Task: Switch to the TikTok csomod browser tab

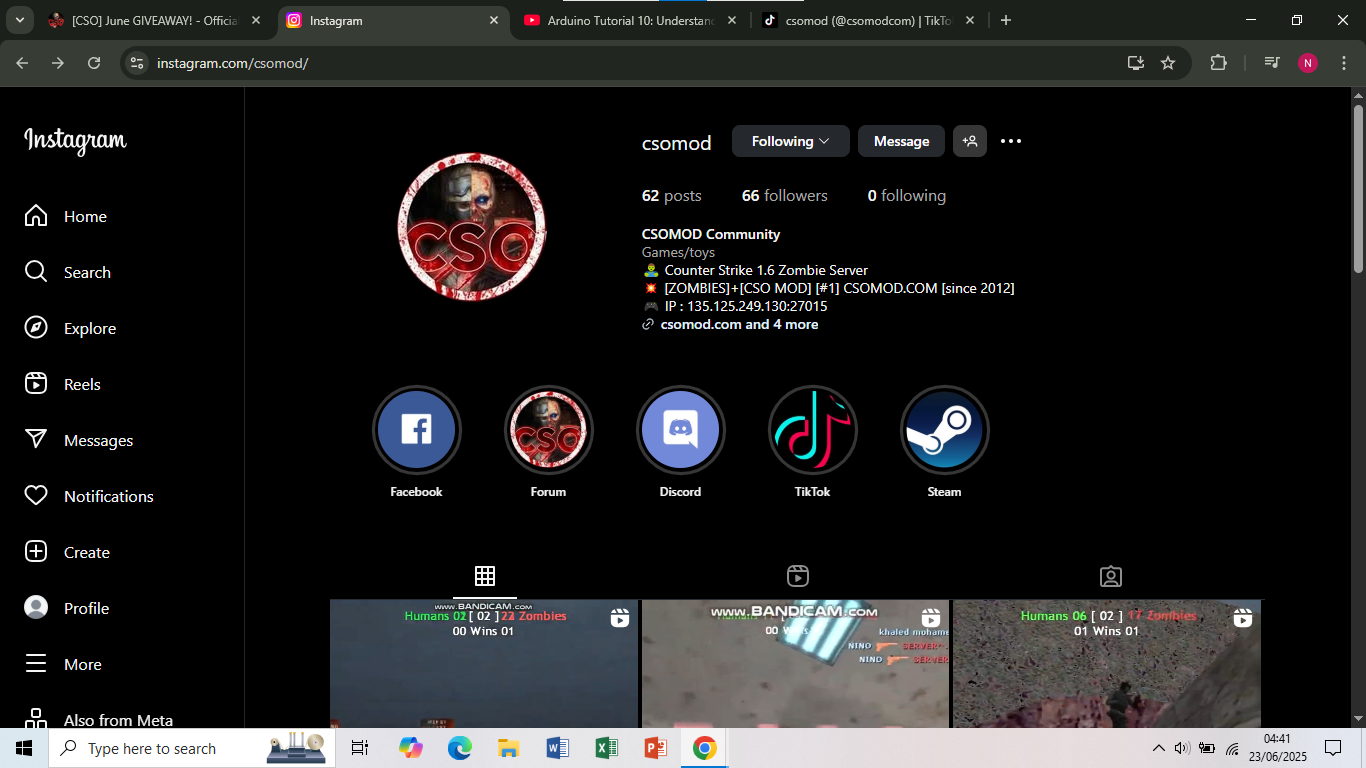Action: point(865,20)
